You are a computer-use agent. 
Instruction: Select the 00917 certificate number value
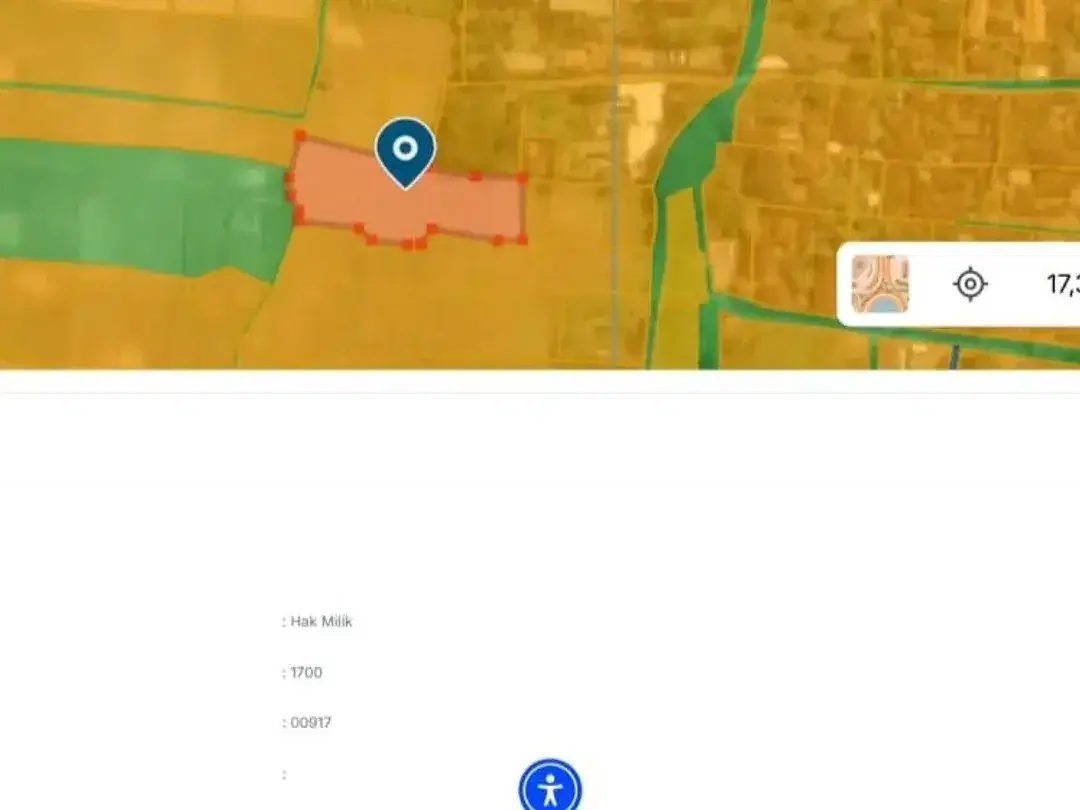point(311,723)
